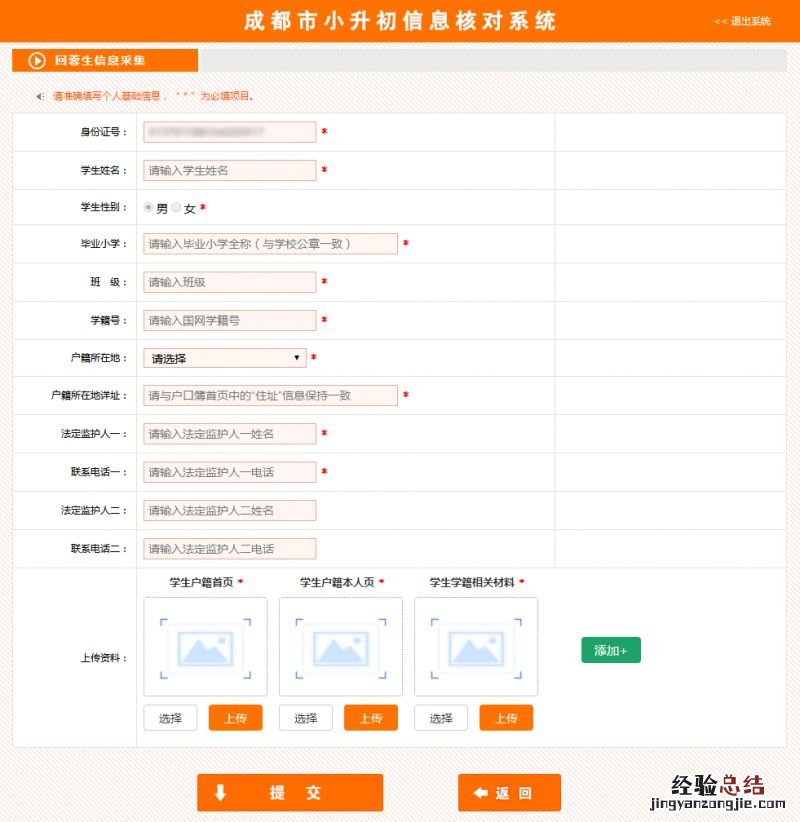The image size is (800, 822).
Task: Click 上传 under 学生学籍相关材料
Action: click(505, 718)
